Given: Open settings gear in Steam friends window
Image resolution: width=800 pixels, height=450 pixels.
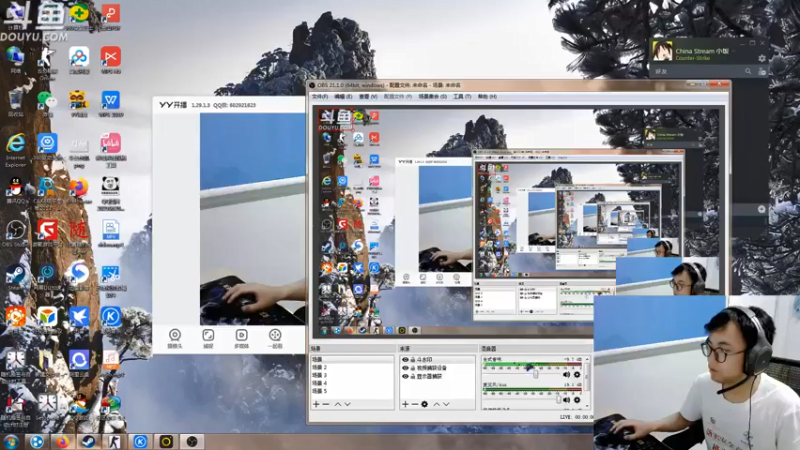Looking at the screenshot, I should click(x=762, y=58).
